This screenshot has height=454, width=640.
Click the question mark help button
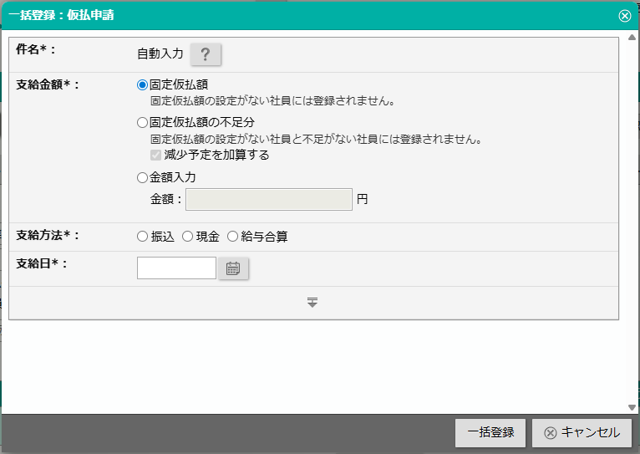pos(204,55)
